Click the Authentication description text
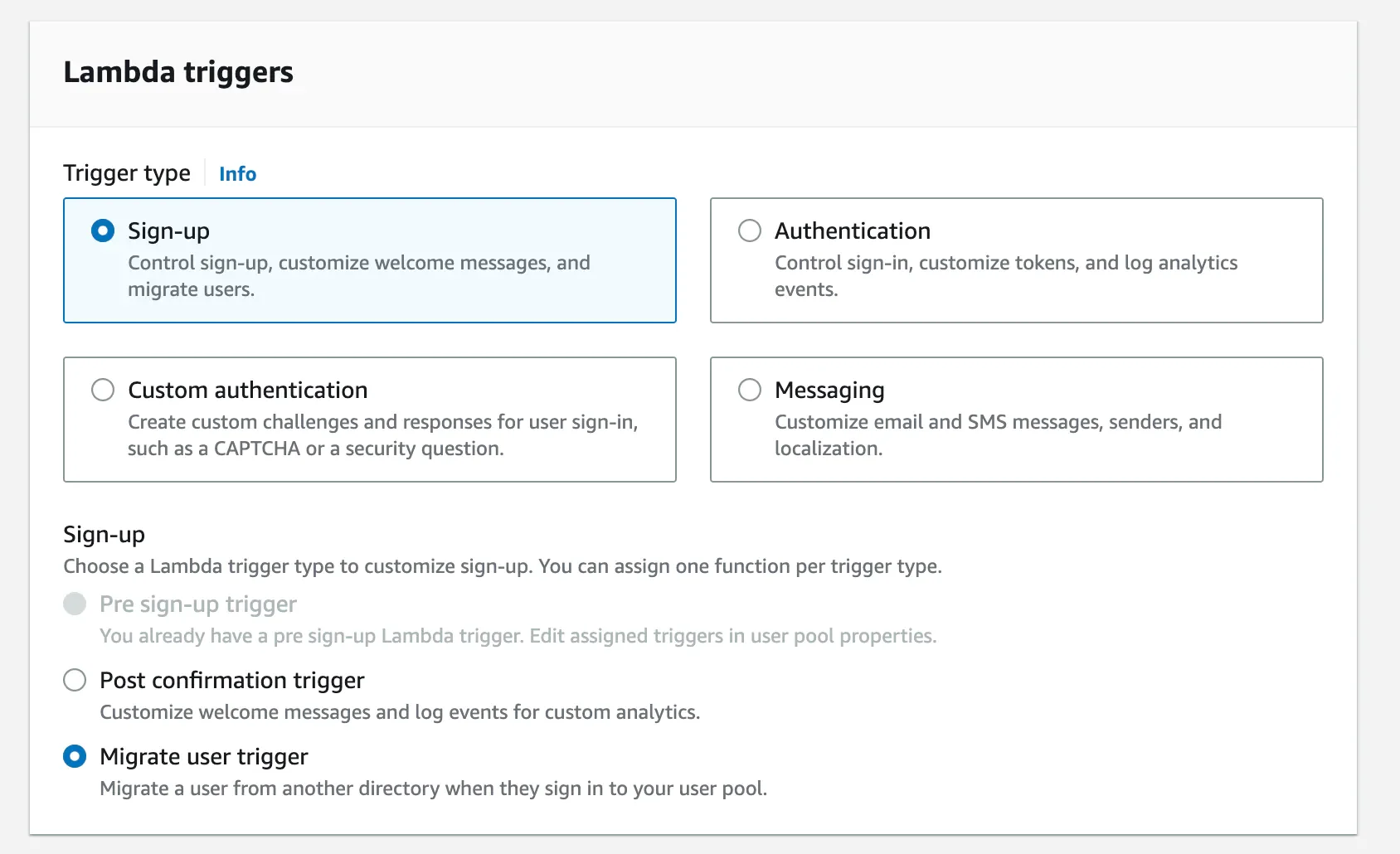This screenshot has height=854, width=1400. coord(1005,276)
